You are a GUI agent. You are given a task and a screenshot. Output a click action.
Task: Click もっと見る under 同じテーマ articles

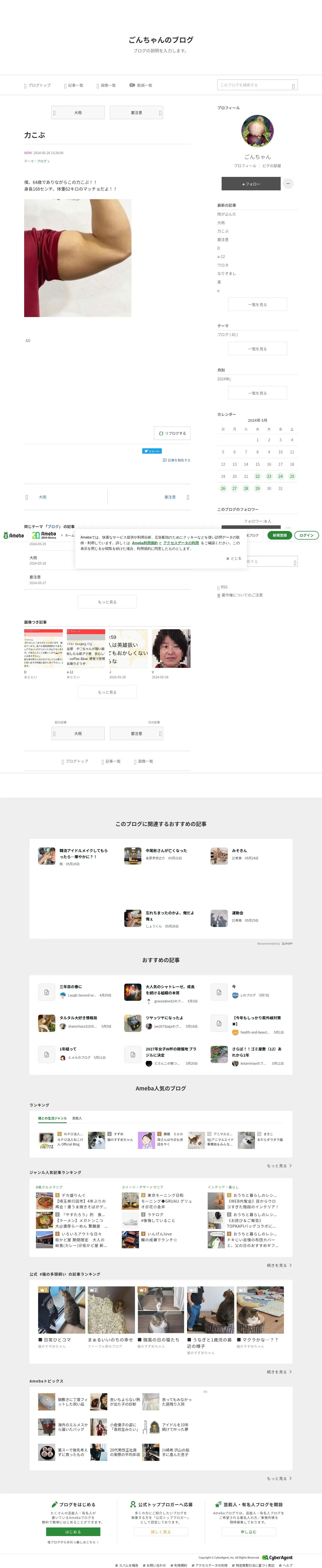[107, 602]
